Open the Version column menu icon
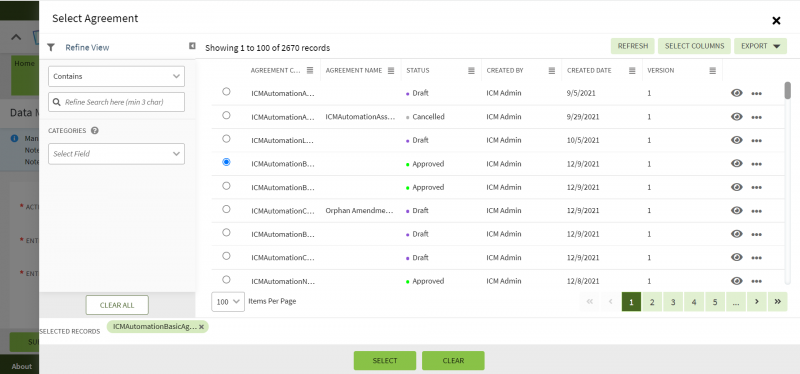The height and width of the screenshot is (374, 800). tap(713, 71)
